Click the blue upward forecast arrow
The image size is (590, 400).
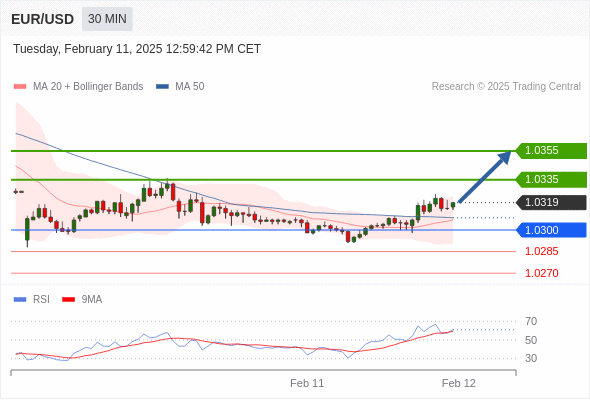485,176
